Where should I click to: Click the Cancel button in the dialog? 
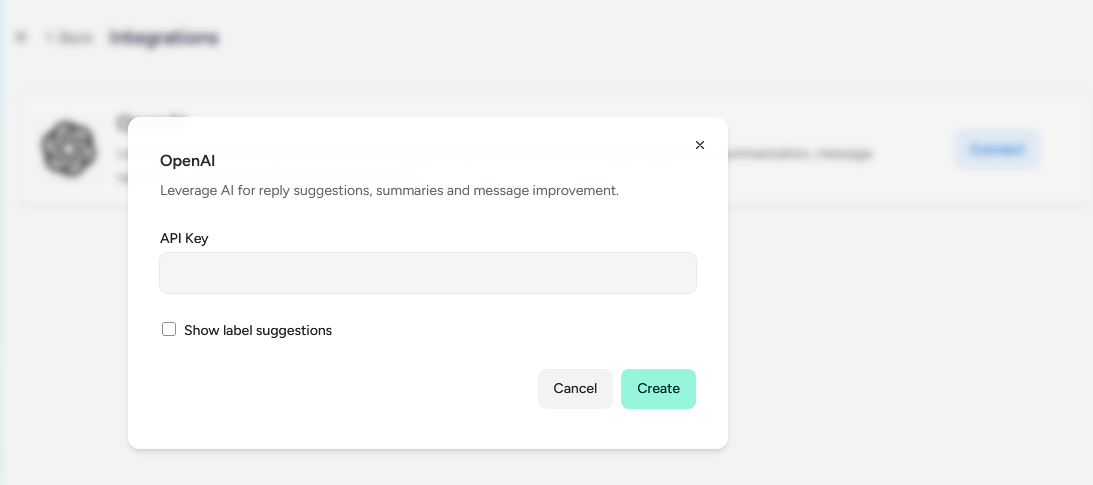point(575,389)
